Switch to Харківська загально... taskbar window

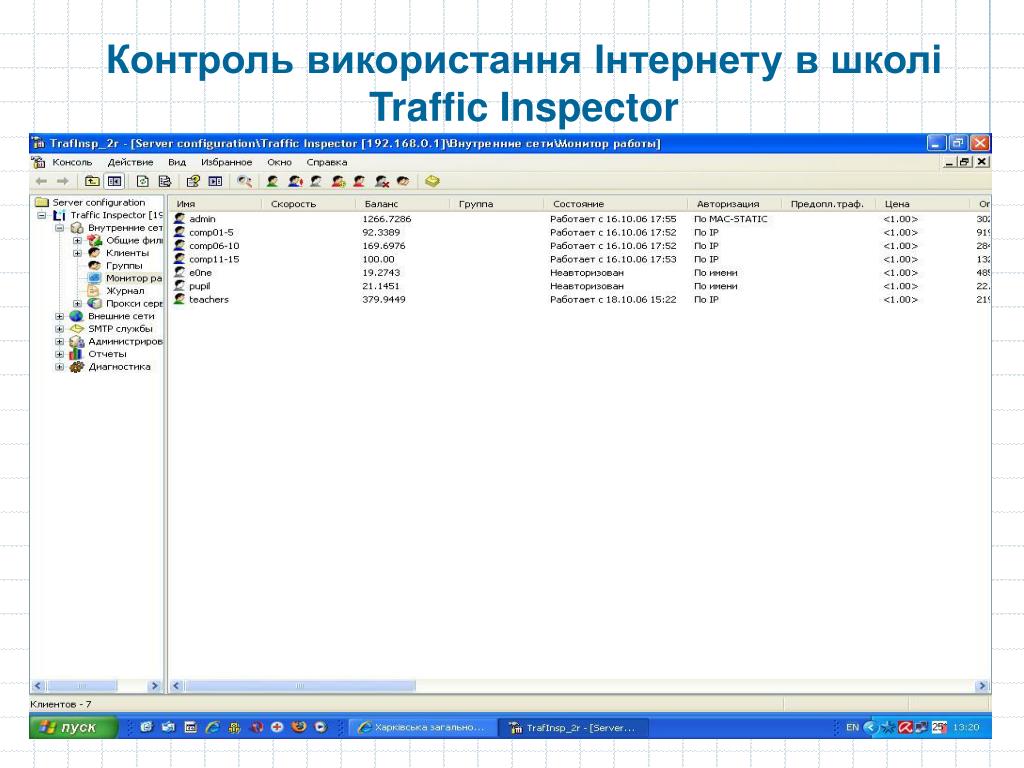point(421,727)
